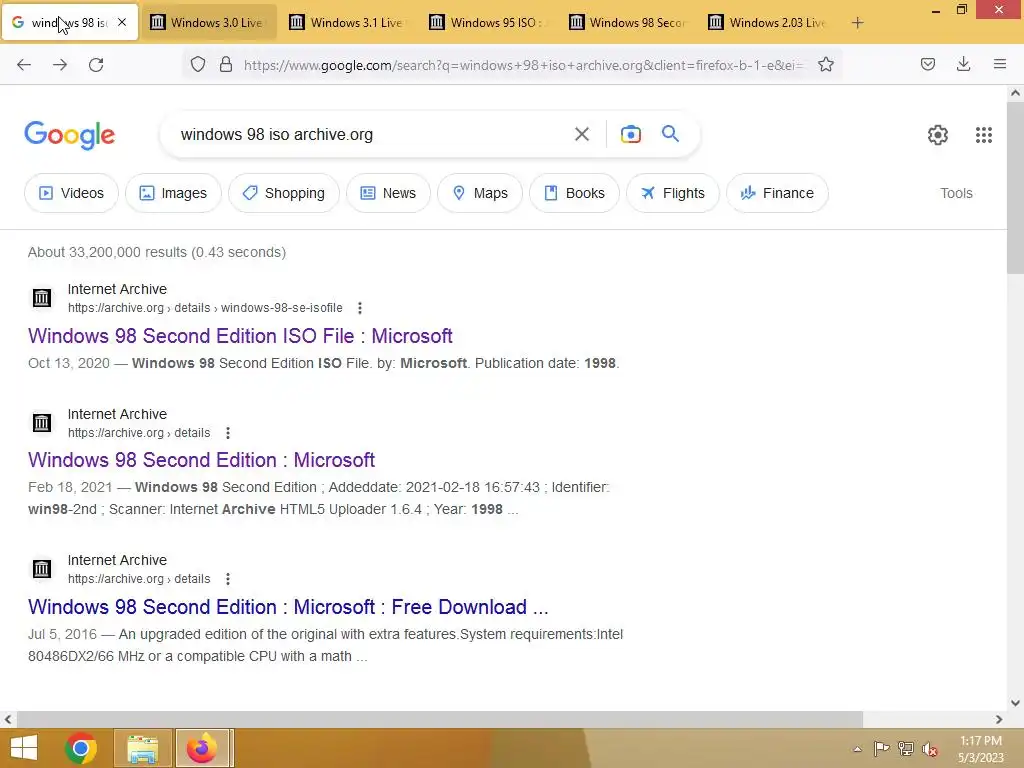The height and width of the screenshot is (768, 1024).
Task: Filter results by Finance
Action: click(x=777, y=193)
